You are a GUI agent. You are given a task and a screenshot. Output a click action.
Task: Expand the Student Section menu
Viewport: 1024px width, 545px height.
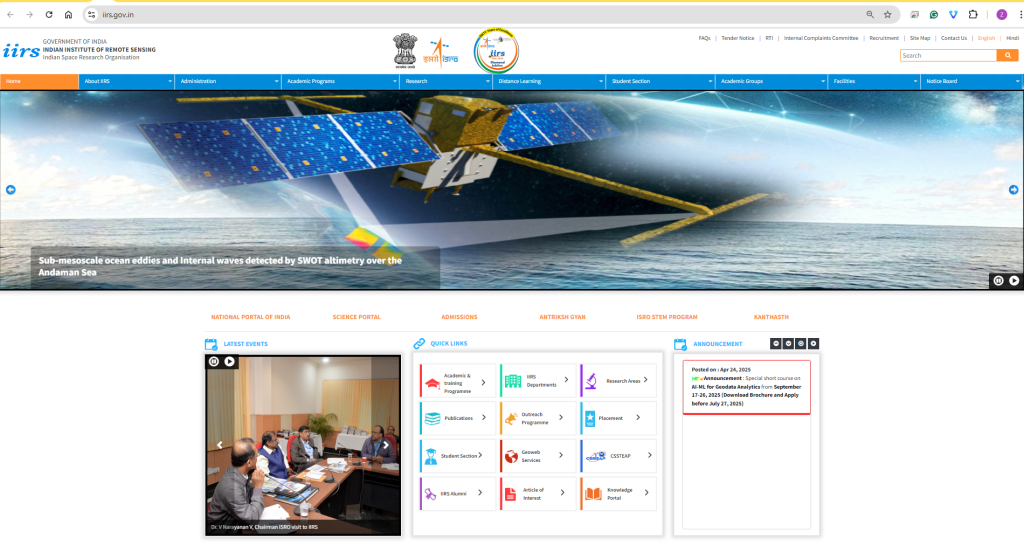(x=660, y=82)
